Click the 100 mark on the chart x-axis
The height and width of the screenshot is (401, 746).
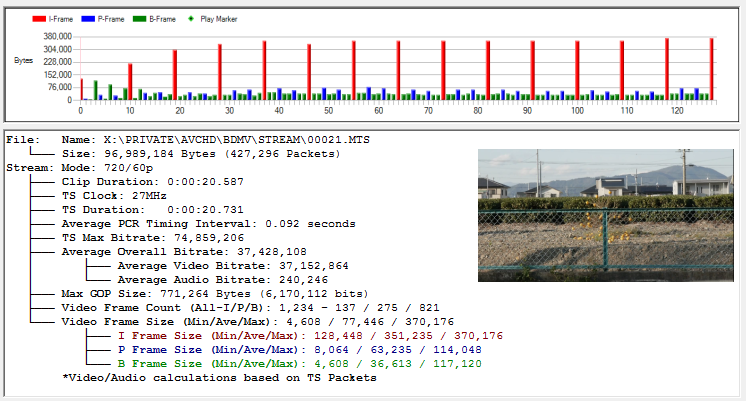(577, 110)
